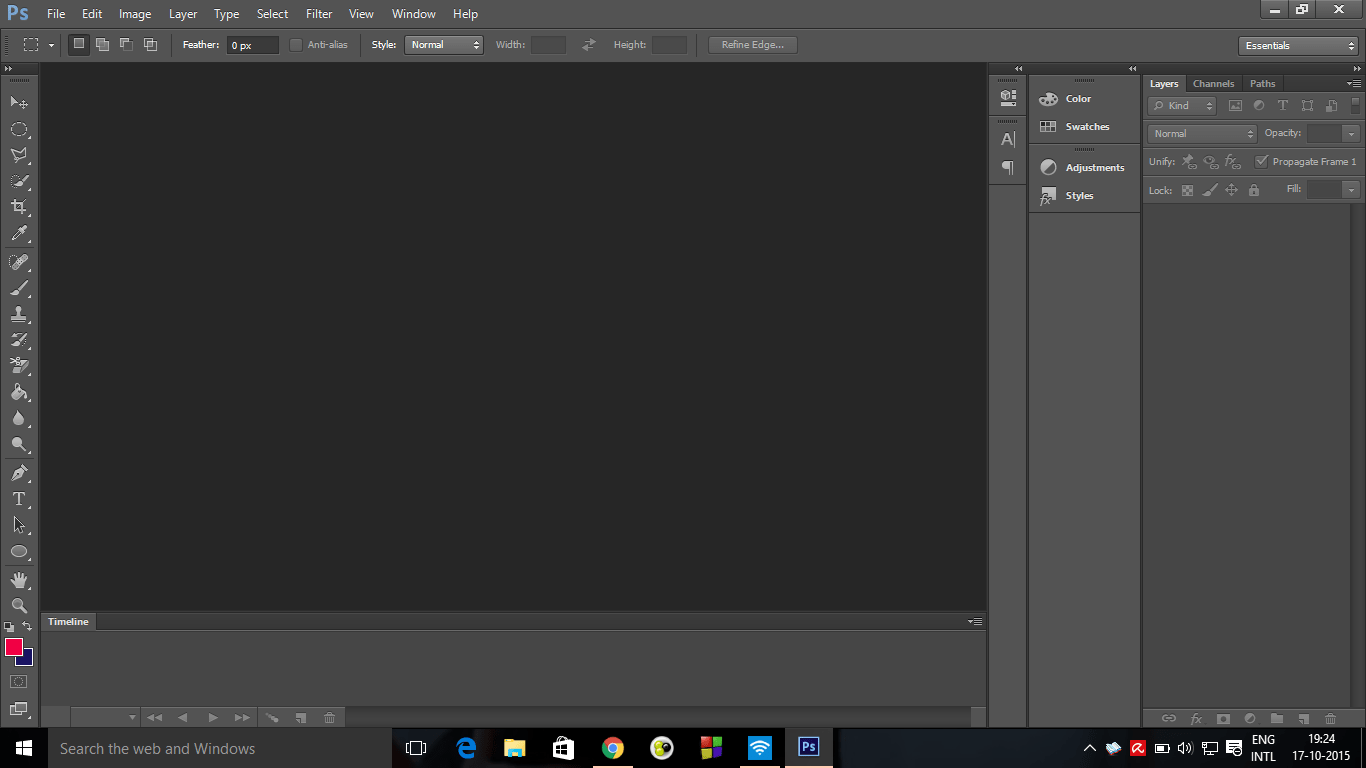Select the Pen tool
1366x768 pixels.
(19, 472)
